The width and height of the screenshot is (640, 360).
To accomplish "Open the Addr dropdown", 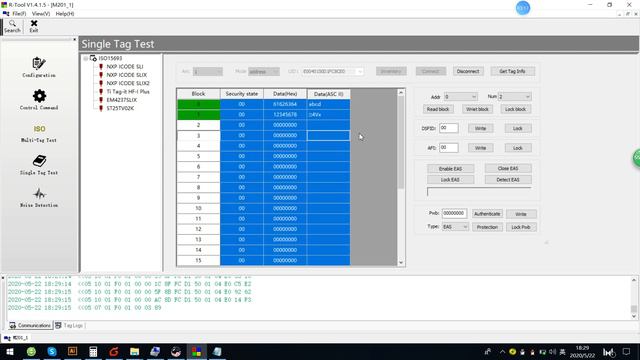I will [x=461, y=97].
